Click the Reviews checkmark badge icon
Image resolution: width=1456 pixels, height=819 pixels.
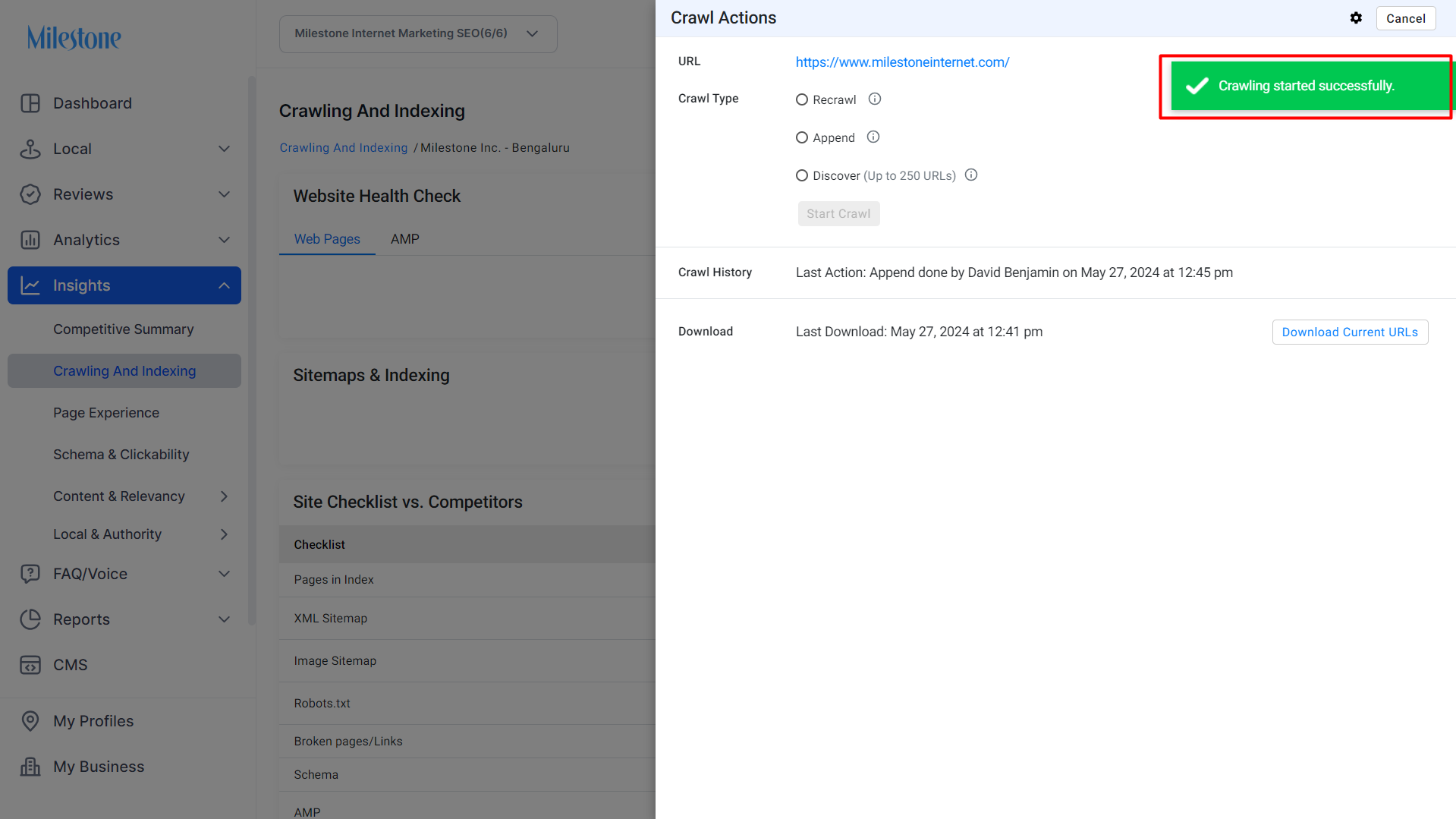[x=30, y=194]
